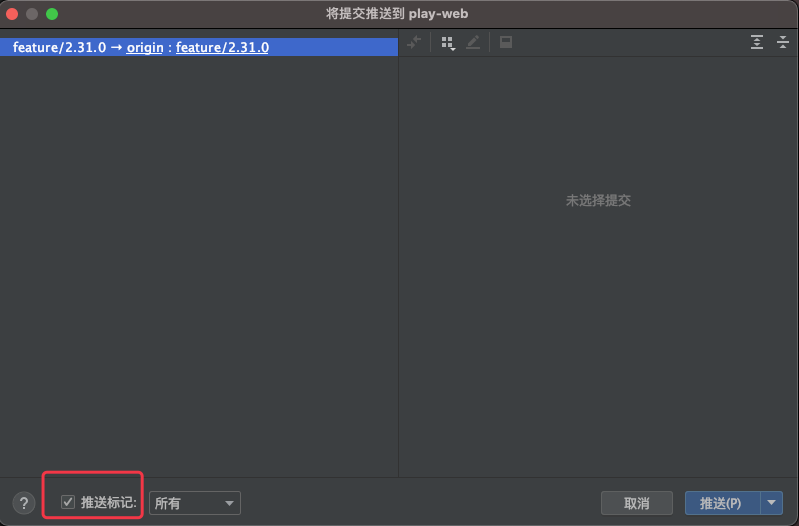The height and width of the screenshot is (526, 799).
Task: Click the origin remote link
Action: click(145, 47)
